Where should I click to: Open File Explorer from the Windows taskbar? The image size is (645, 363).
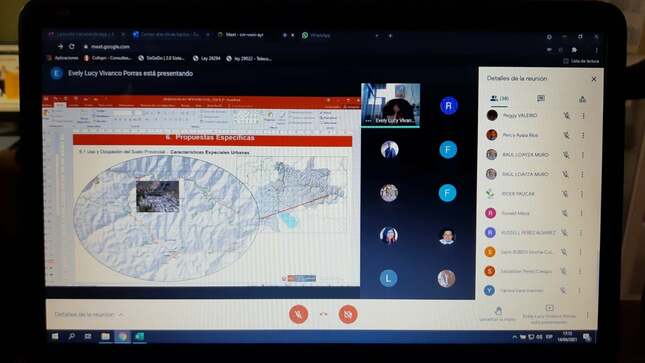point(105,337)
